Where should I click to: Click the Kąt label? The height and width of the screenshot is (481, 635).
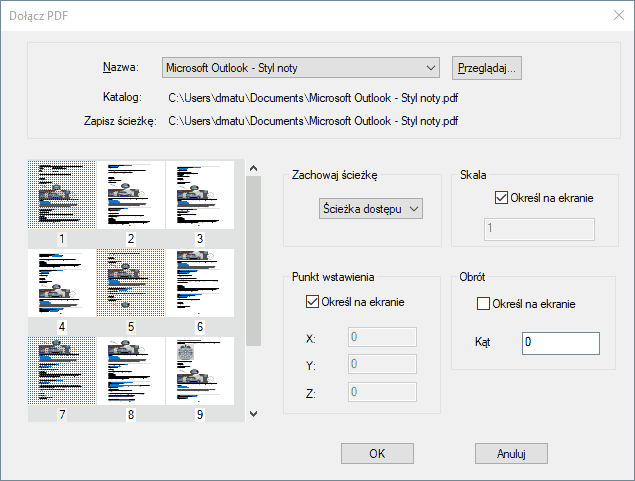point(482,342)
